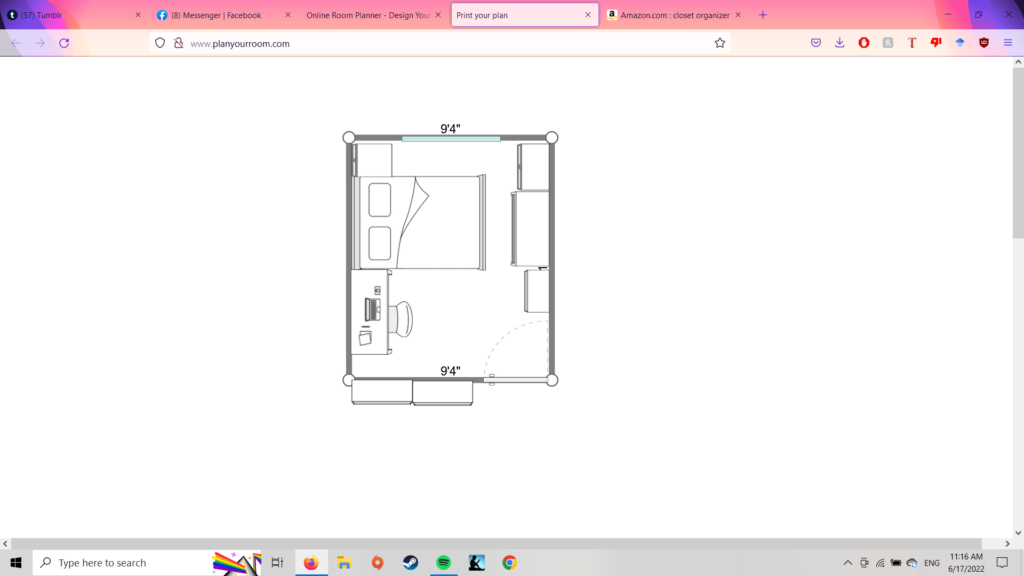Viewport: 1024px width, 576px height.
Task: Open the Windows Start menu
Action: coord(16,563)
